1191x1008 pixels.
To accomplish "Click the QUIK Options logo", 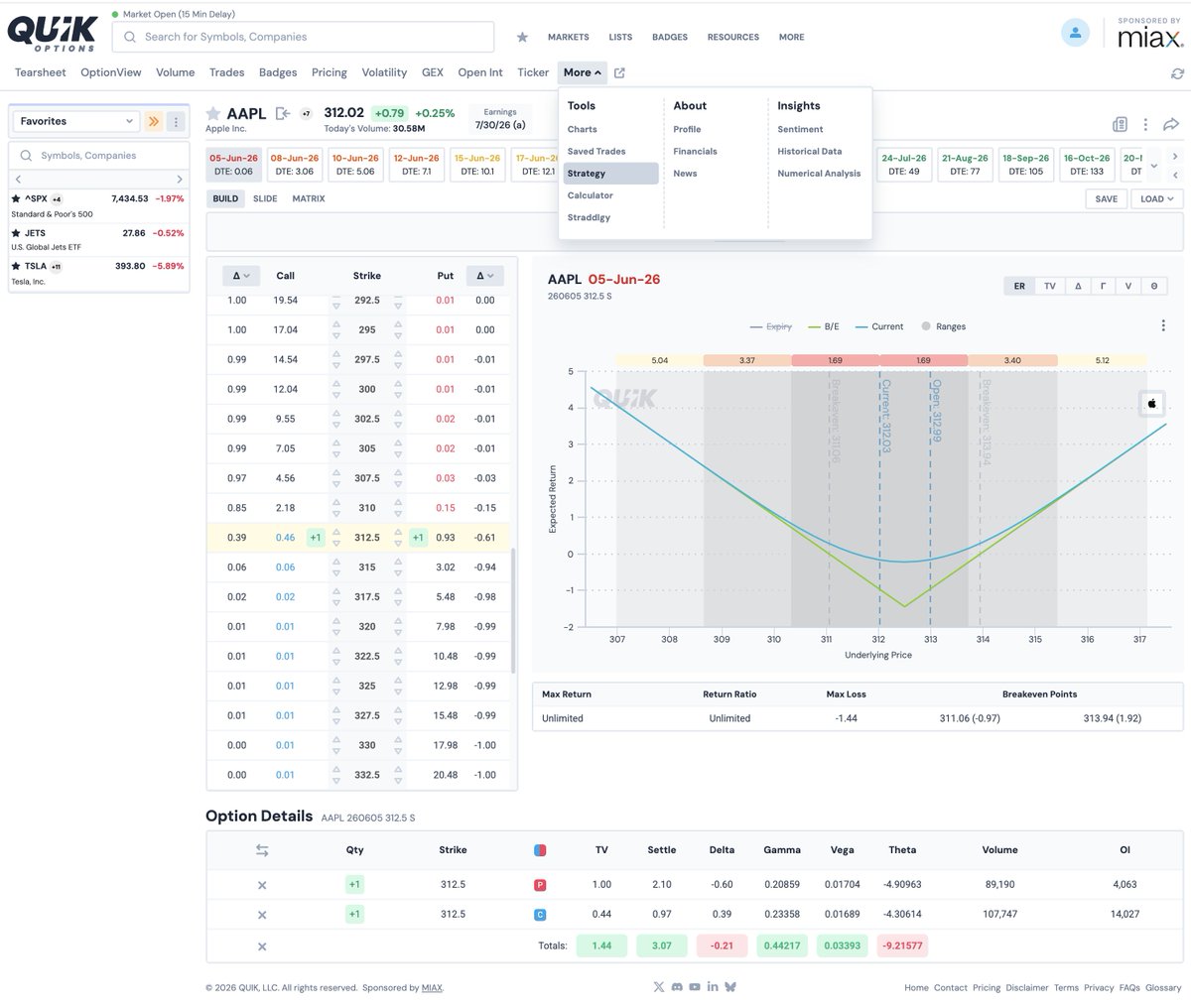I will pos(53,33).
